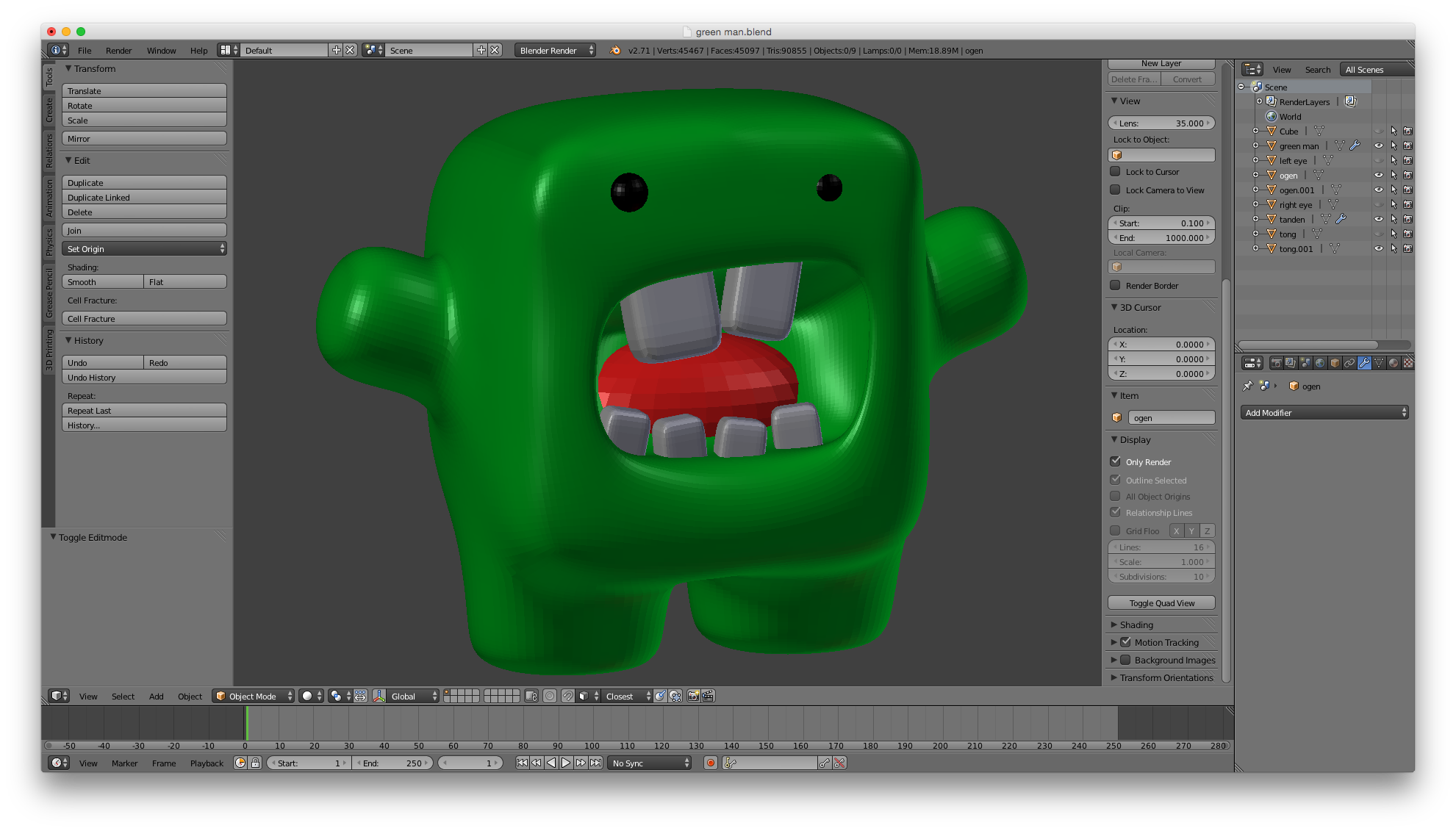Switch to the Create sidebar tab
The image size is (1456, 831).
pos(49,110)
